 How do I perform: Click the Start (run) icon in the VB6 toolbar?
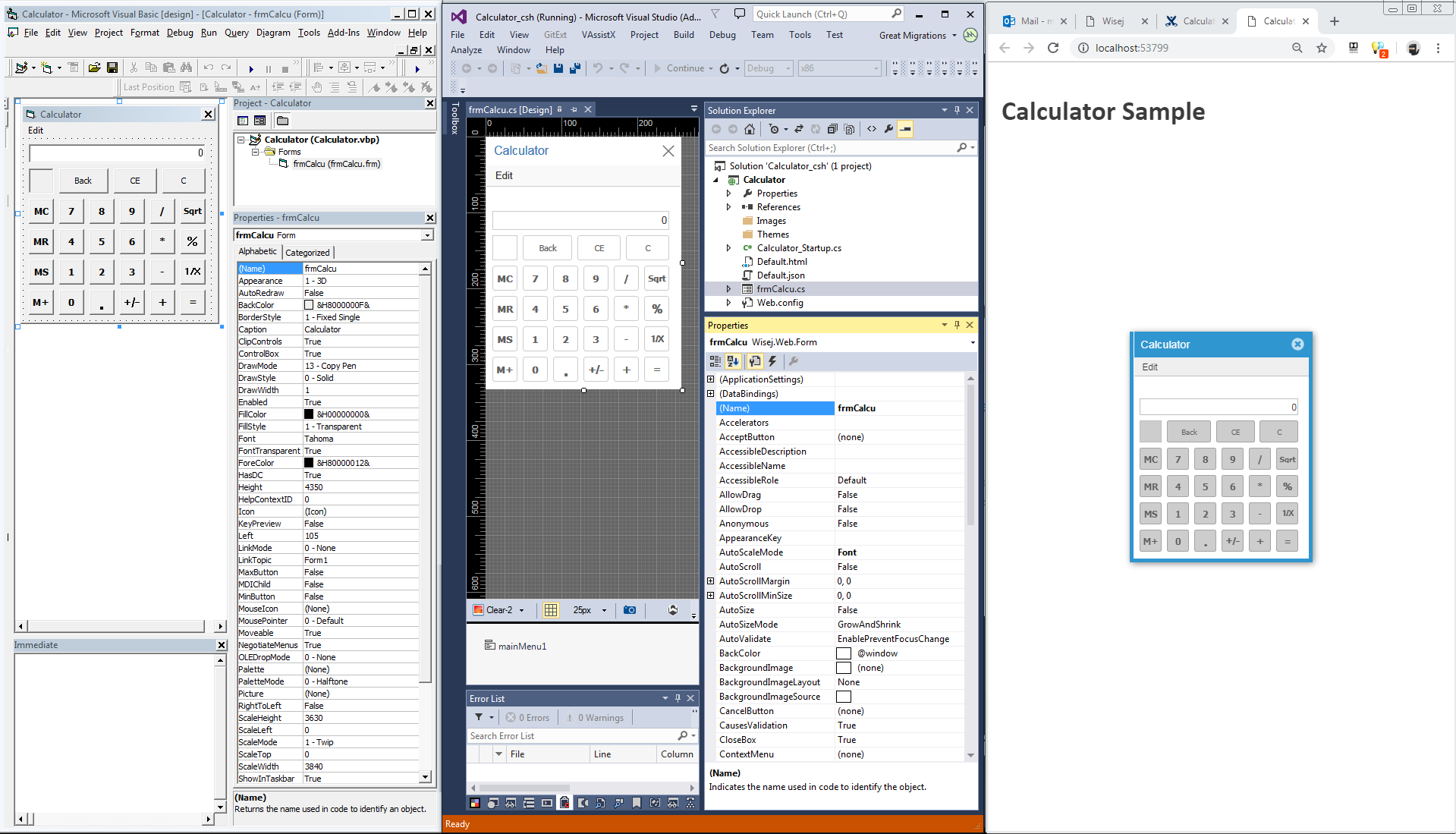(251, 68)
